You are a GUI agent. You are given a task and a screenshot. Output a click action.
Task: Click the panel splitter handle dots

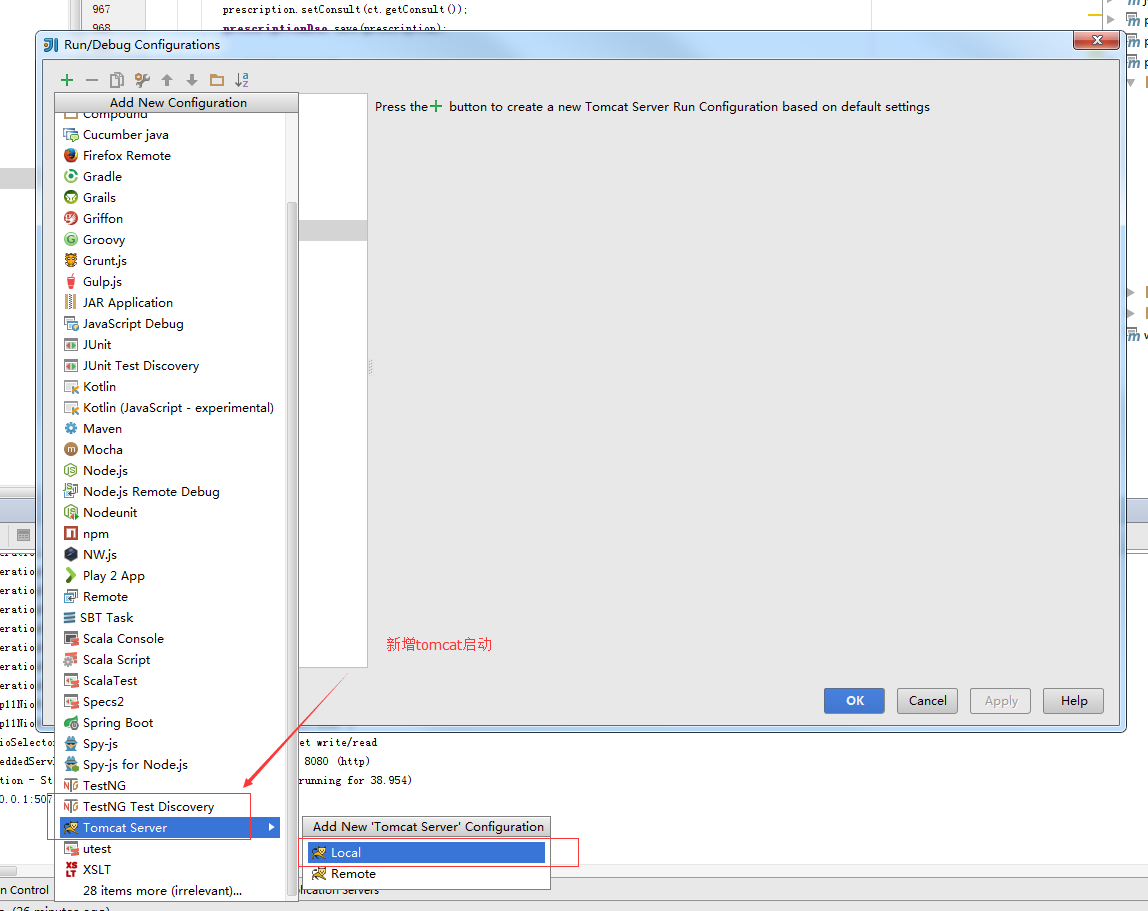[370, 366]
